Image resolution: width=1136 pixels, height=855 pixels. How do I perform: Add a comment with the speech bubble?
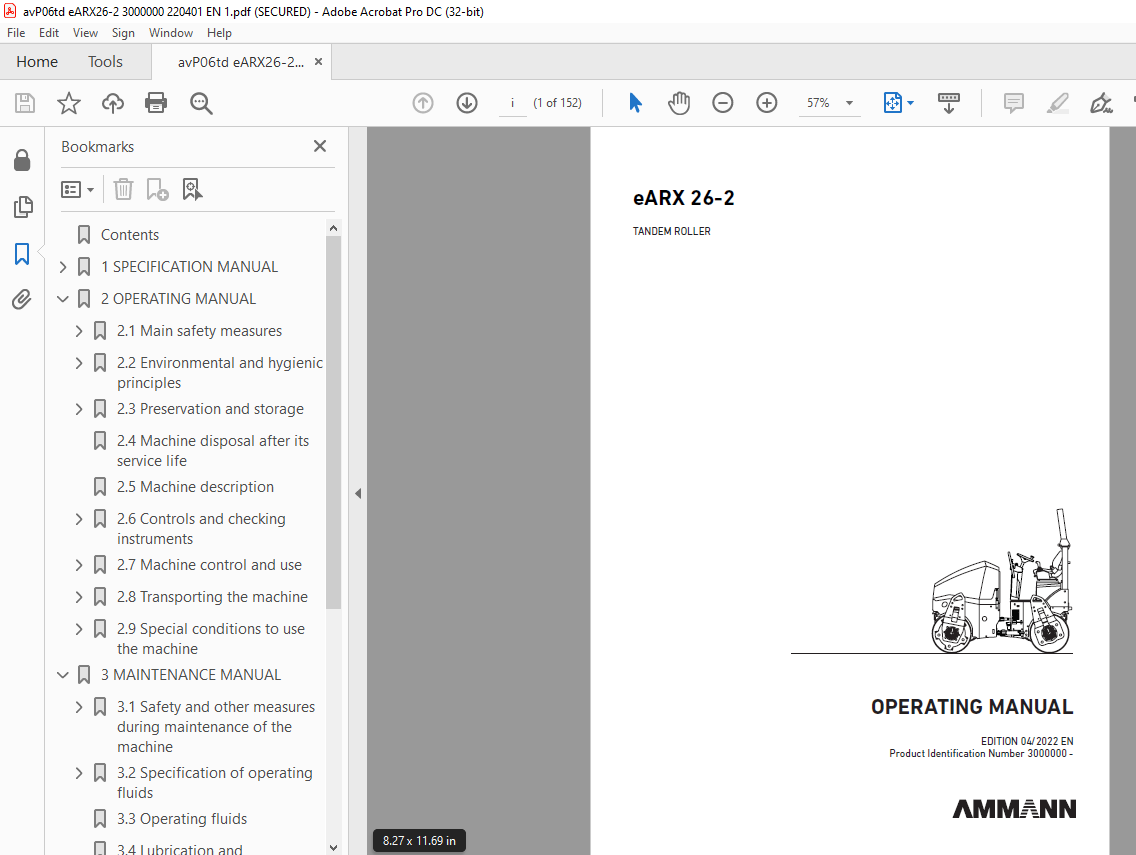pos(1014,103)
